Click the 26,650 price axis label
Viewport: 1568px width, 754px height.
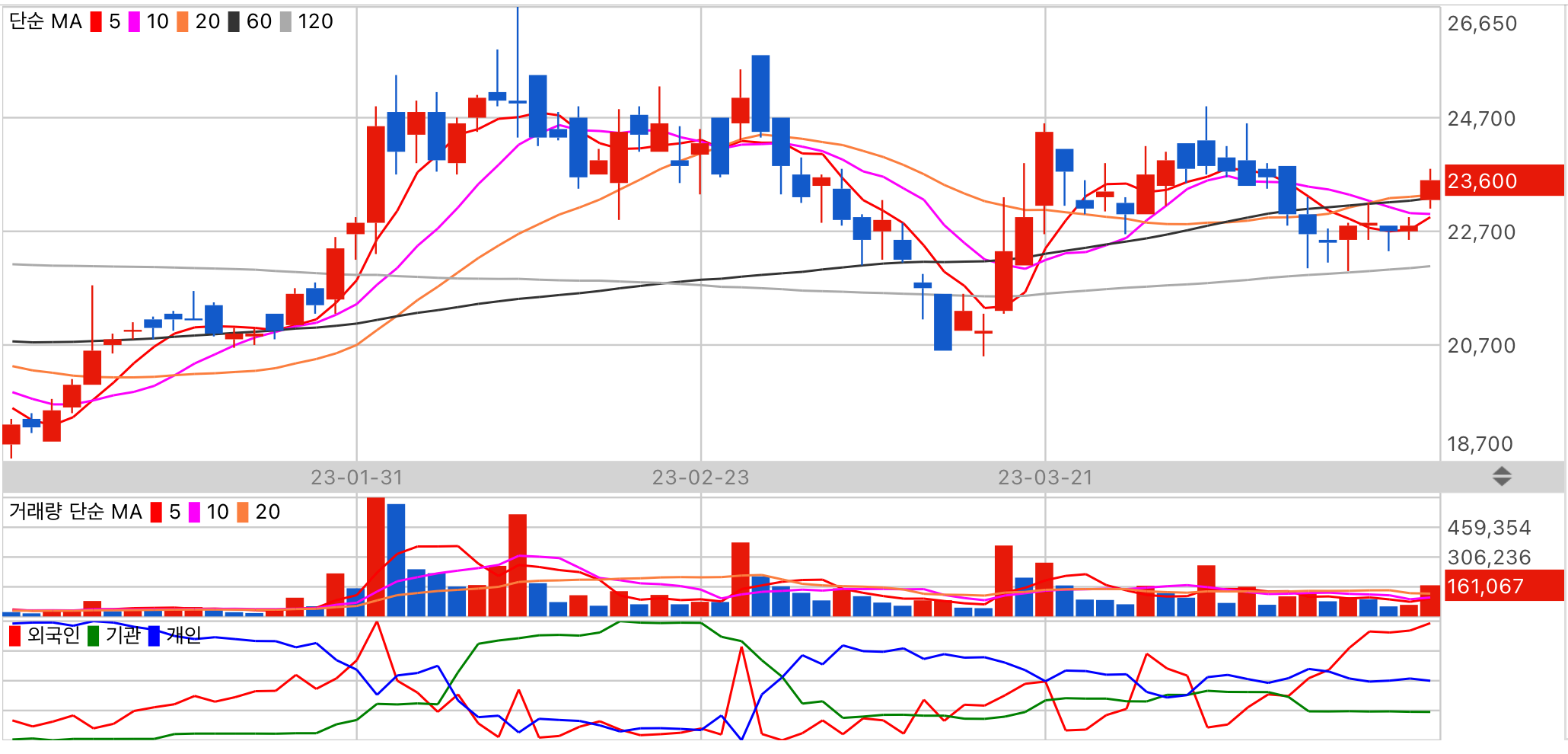(1482, 24)
